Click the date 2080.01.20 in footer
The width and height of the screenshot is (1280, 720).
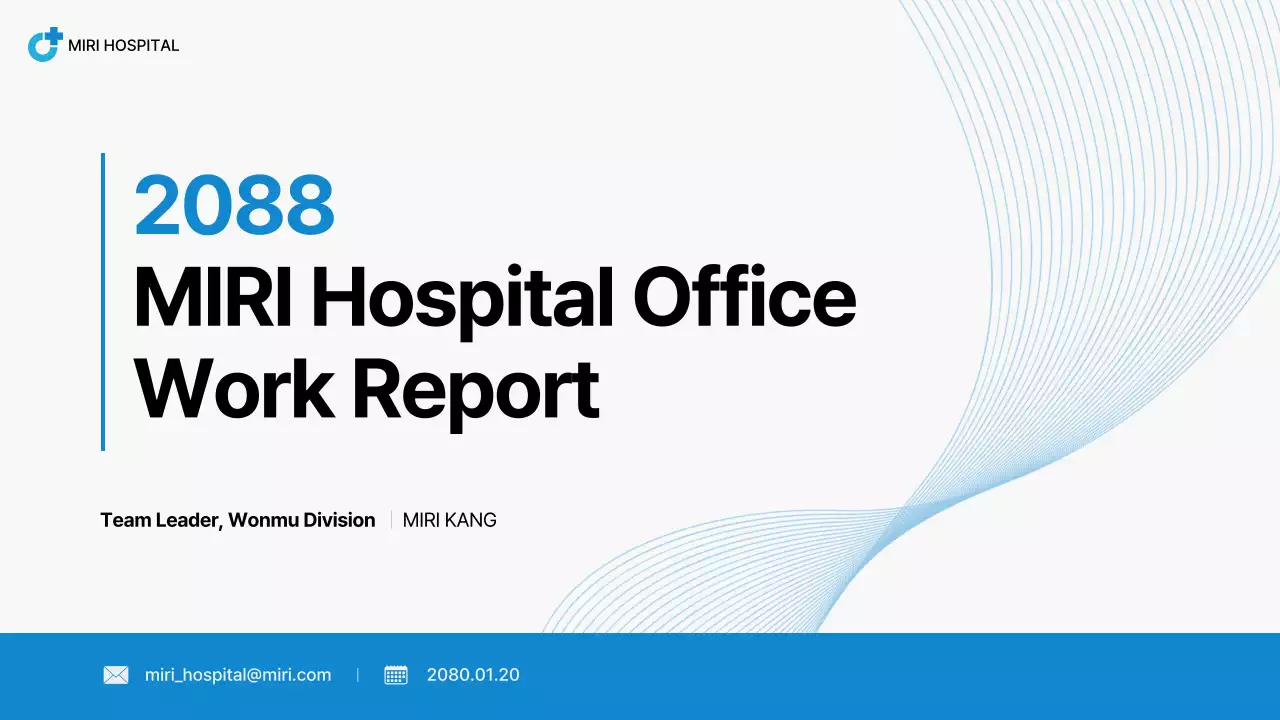click(473, 675)
